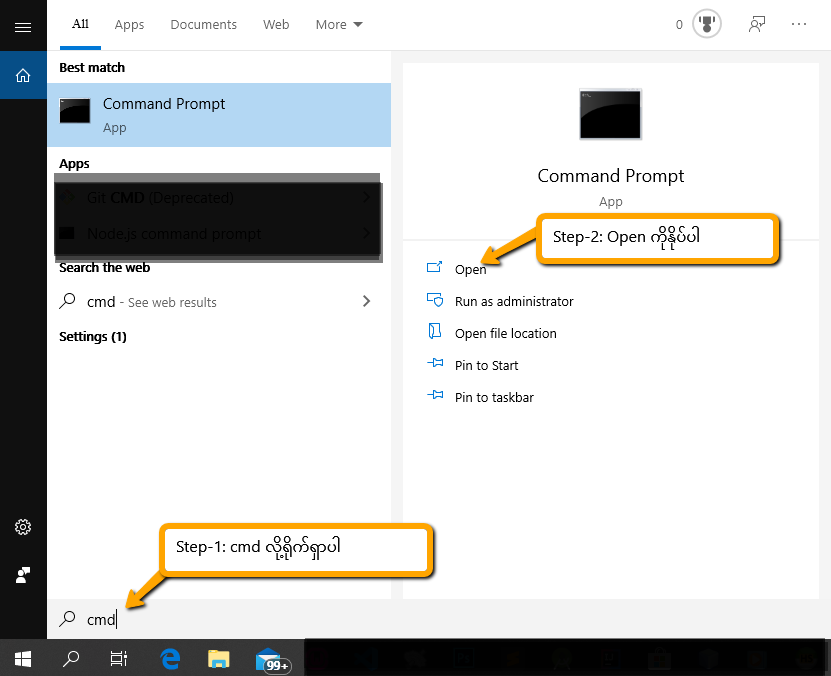
Task: Choose Run as administrator
Action: 514,301
